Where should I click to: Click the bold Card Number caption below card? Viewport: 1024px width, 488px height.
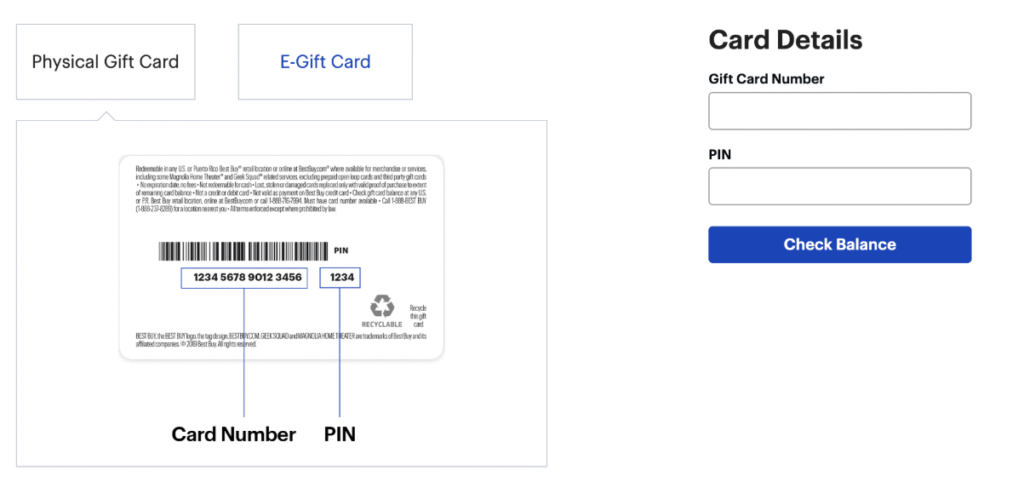point(234,434)
